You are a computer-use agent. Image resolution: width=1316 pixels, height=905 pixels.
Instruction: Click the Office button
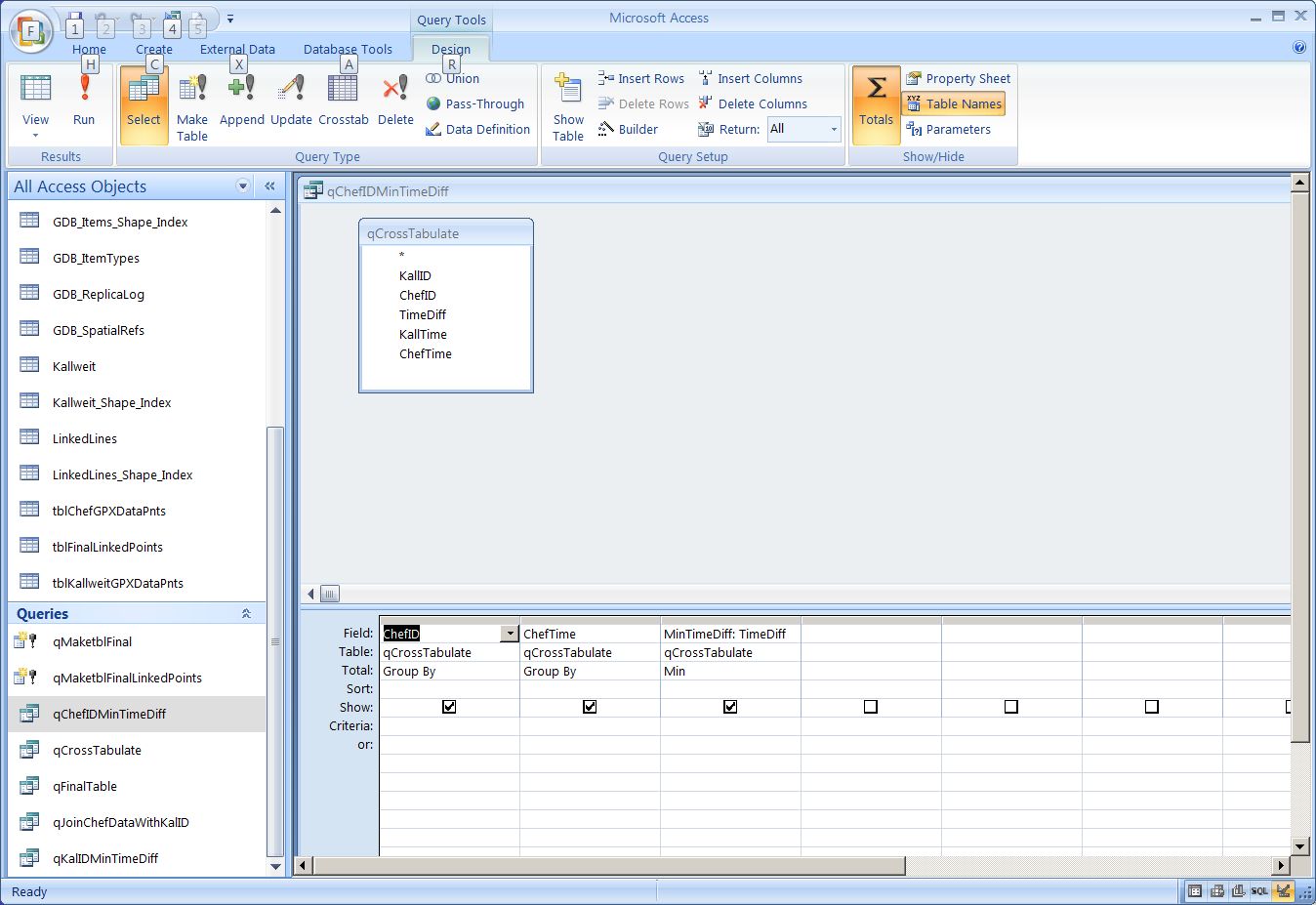30,30
